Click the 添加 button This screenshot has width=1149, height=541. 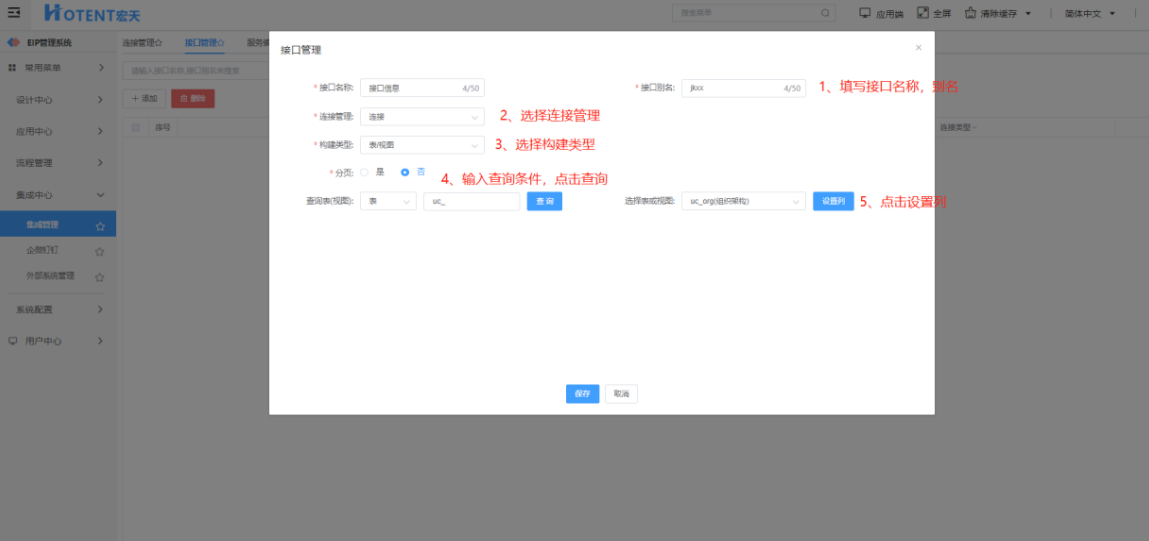point(144,98)
